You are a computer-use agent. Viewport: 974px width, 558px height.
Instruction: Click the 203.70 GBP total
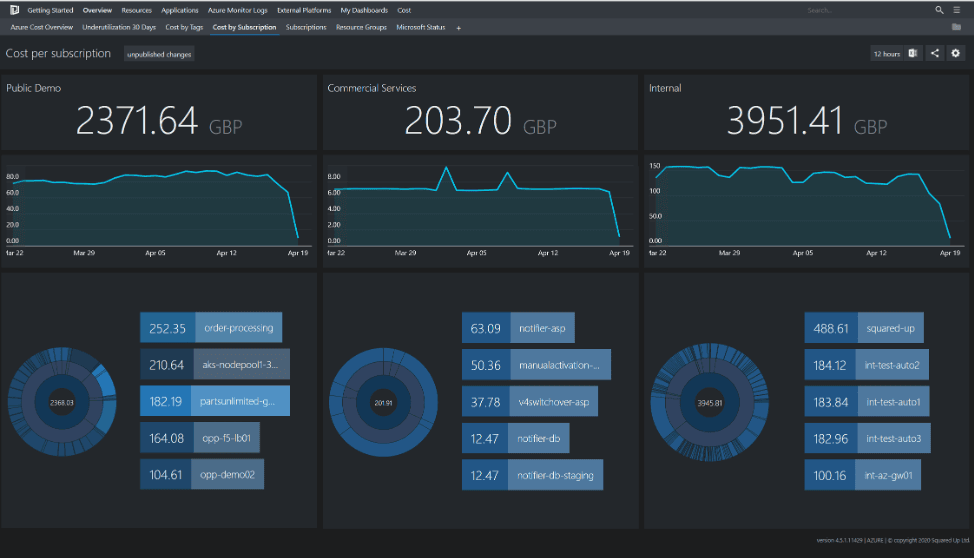pos(480,121)
